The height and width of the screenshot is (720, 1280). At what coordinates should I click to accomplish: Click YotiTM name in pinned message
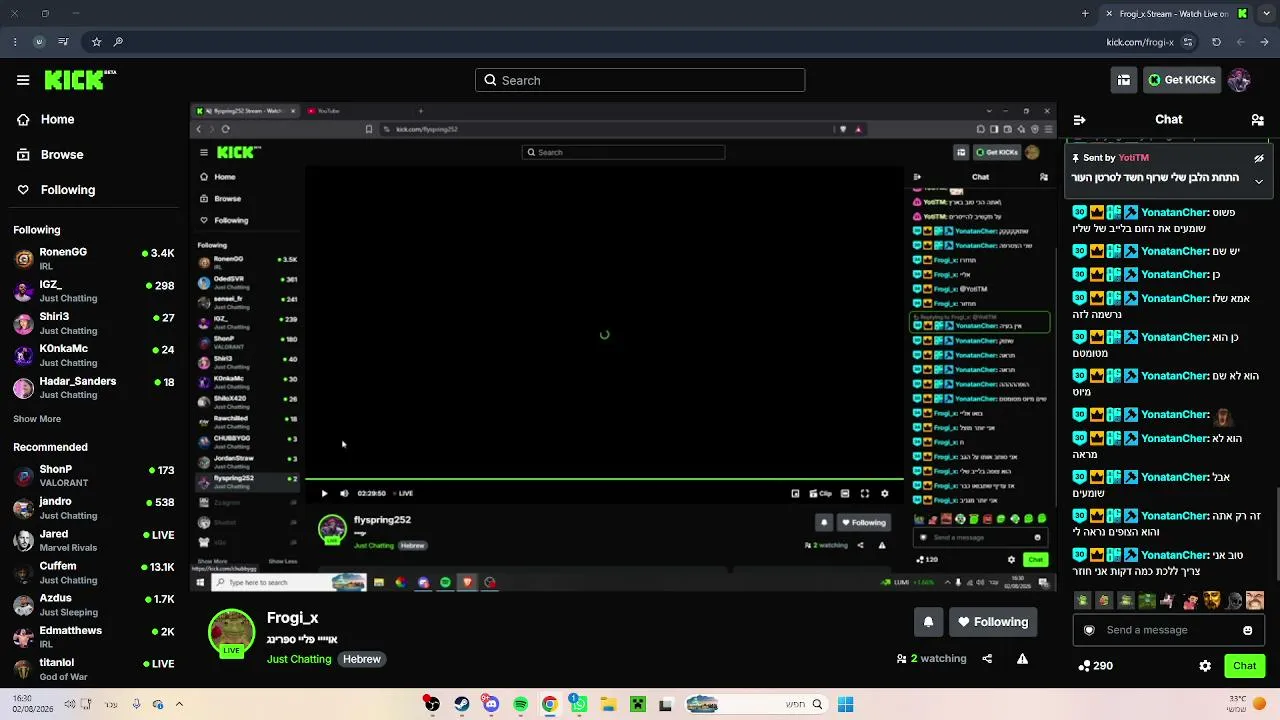(1133, 158)
